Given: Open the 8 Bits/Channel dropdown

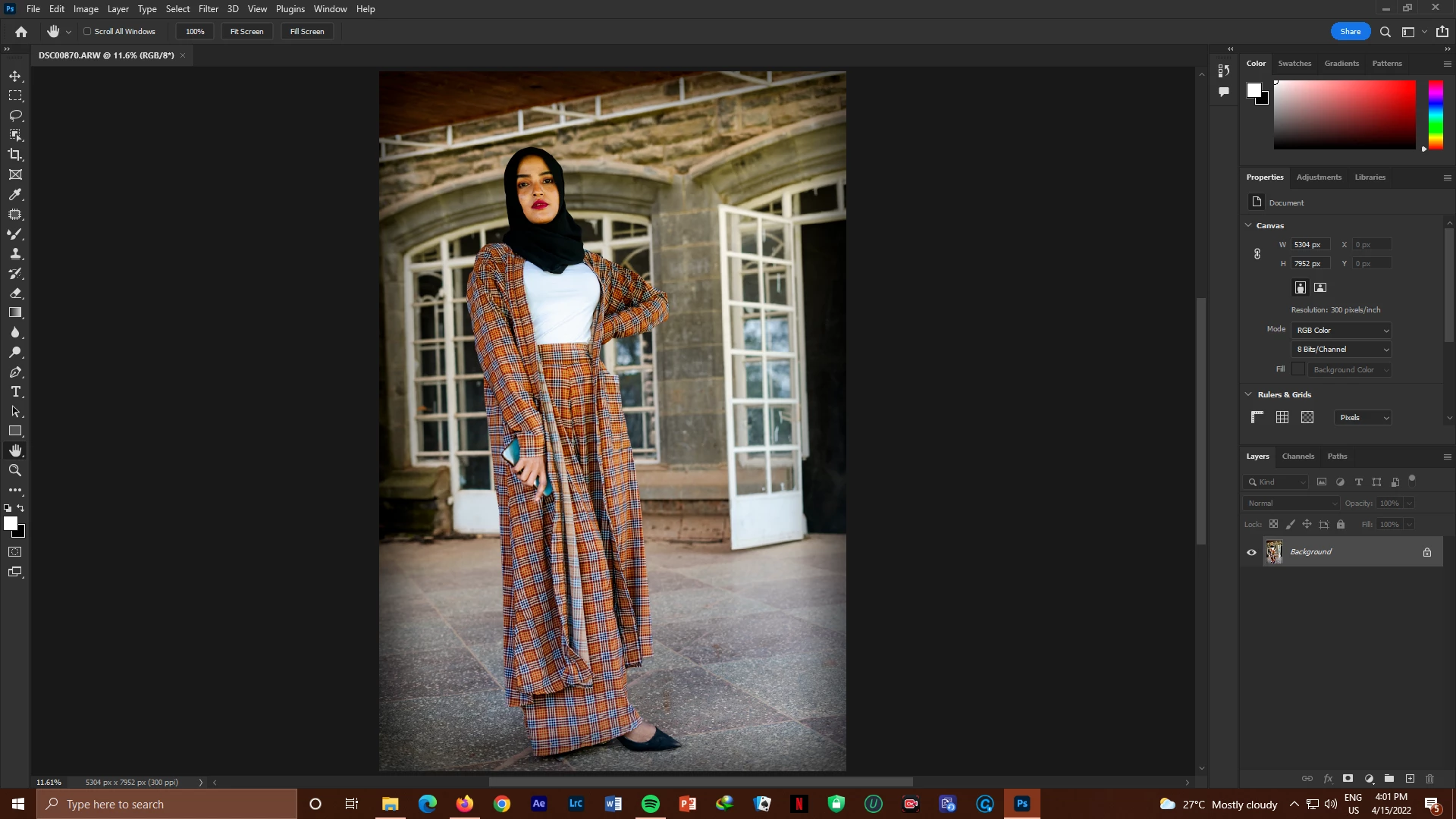Looking at the screenshot, I should (1341, 350).
